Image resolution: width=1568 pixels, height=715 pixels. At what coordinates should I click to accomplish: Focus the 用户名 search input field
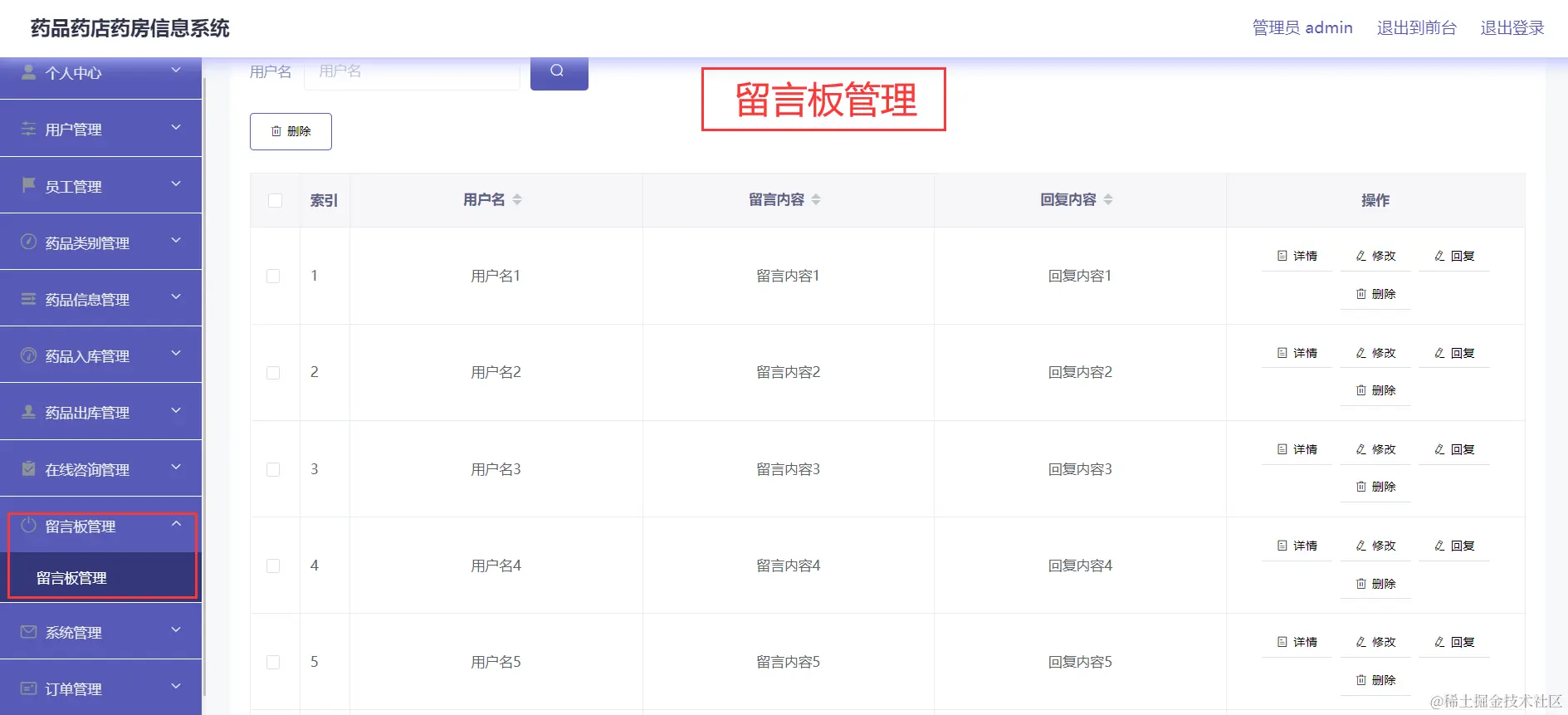pos(412,72)
